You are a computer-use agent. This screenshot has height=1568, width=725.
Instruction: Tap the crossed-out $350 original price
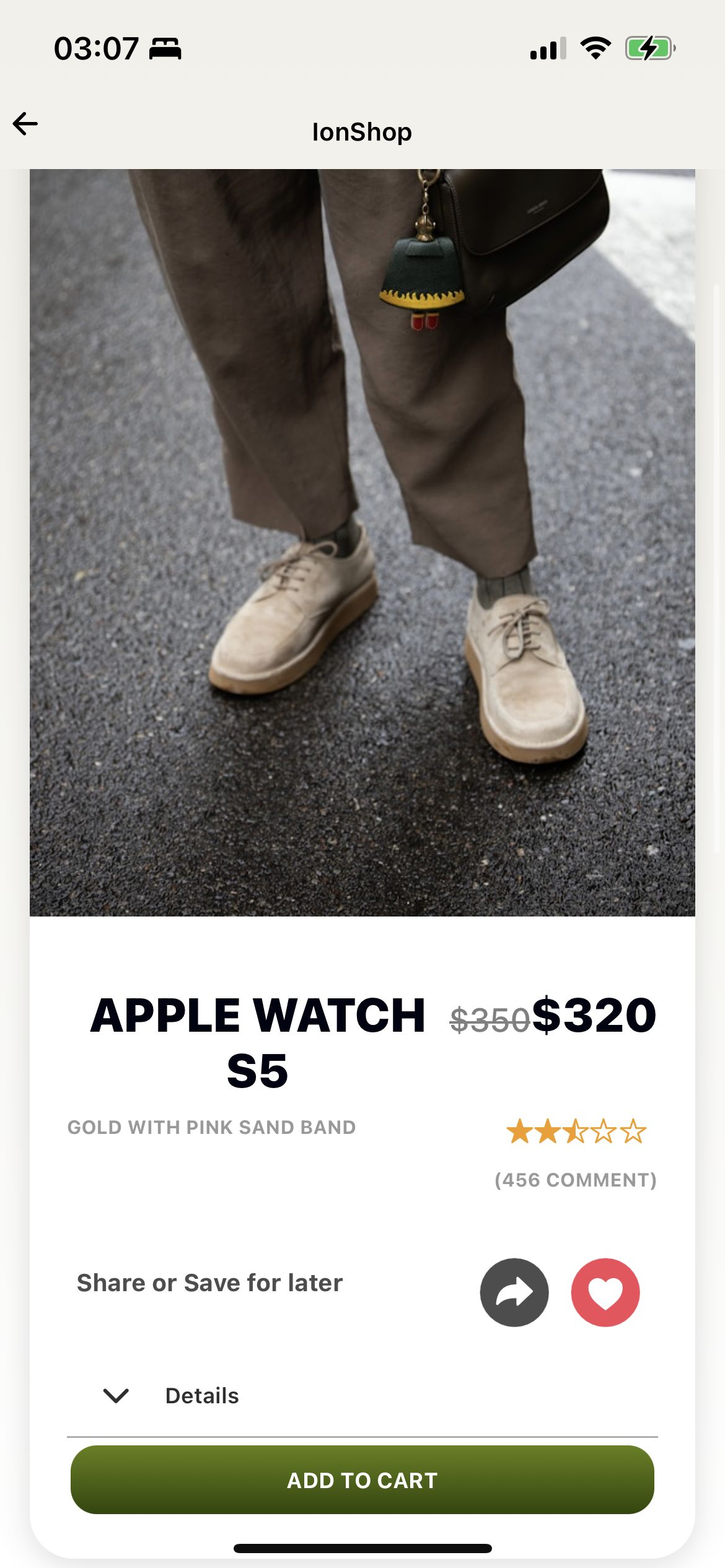[490, 1020]
